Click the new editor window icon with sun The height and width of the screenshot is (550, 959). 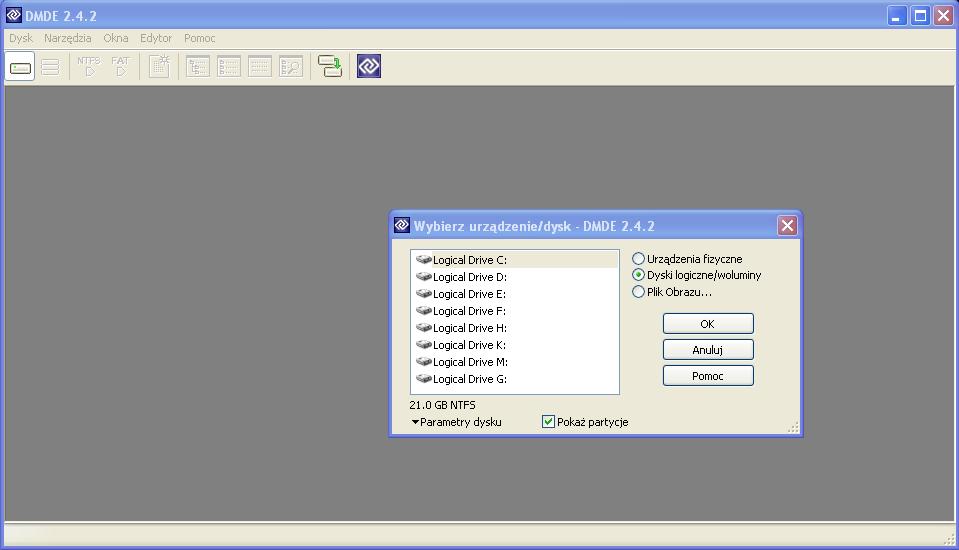click(159, 67)
